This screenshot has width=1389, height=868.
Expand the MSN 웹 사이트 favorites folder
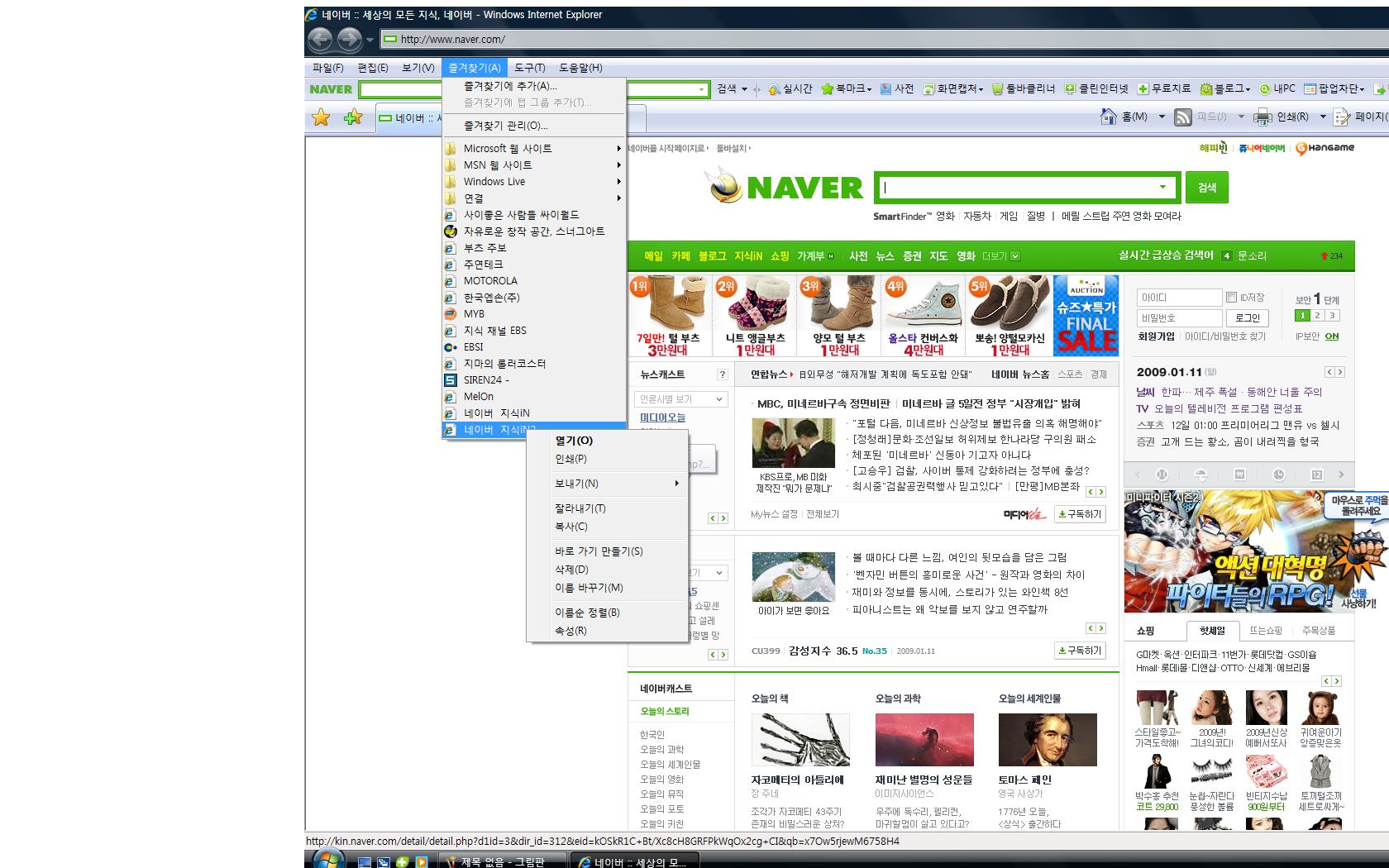coord(534,165)
